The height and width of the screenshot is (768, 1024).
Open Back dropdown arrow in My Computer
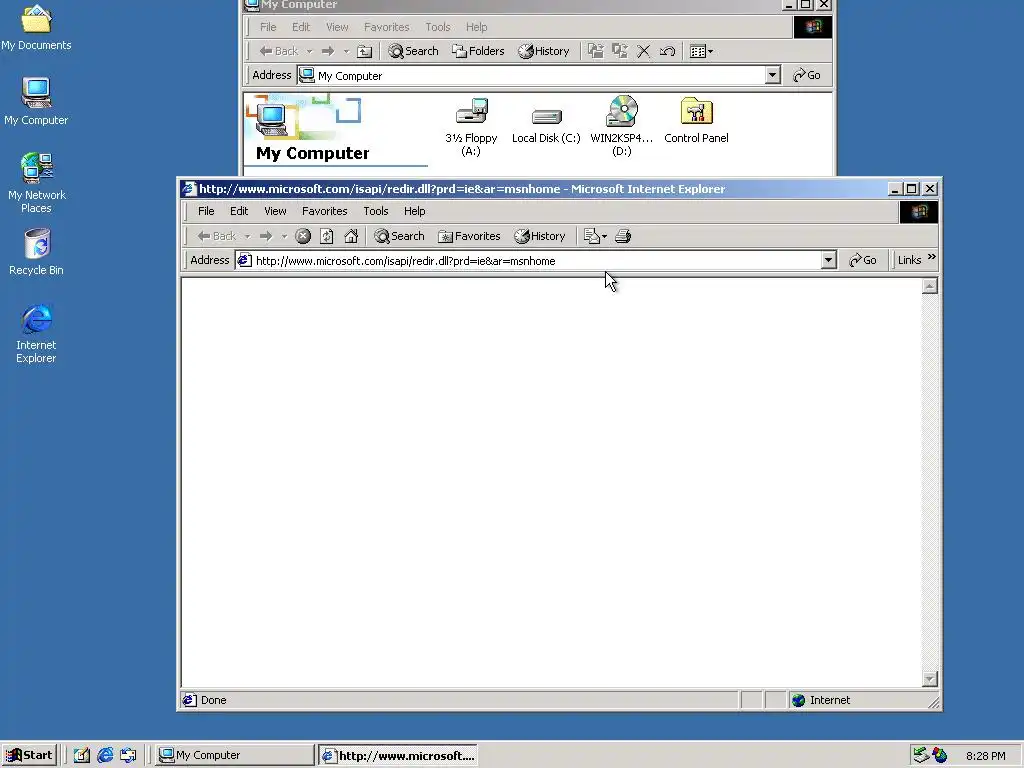pos(310,51)
